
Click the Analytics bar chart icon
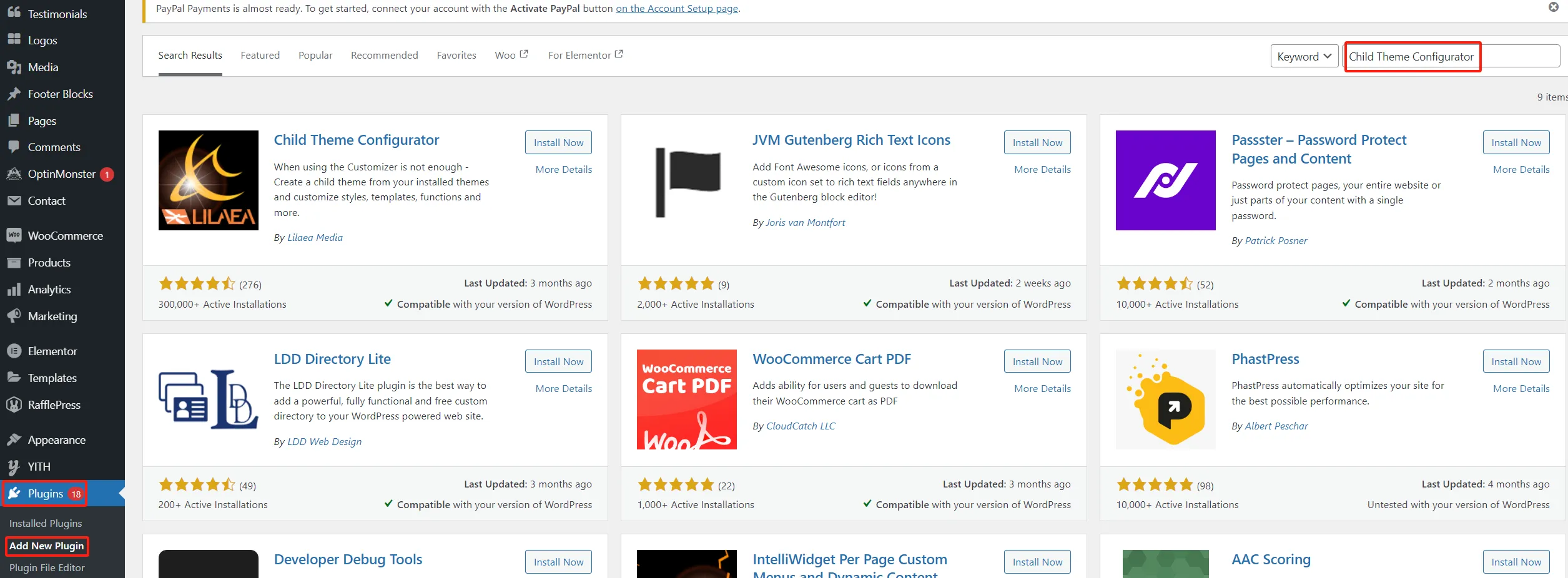14,290
